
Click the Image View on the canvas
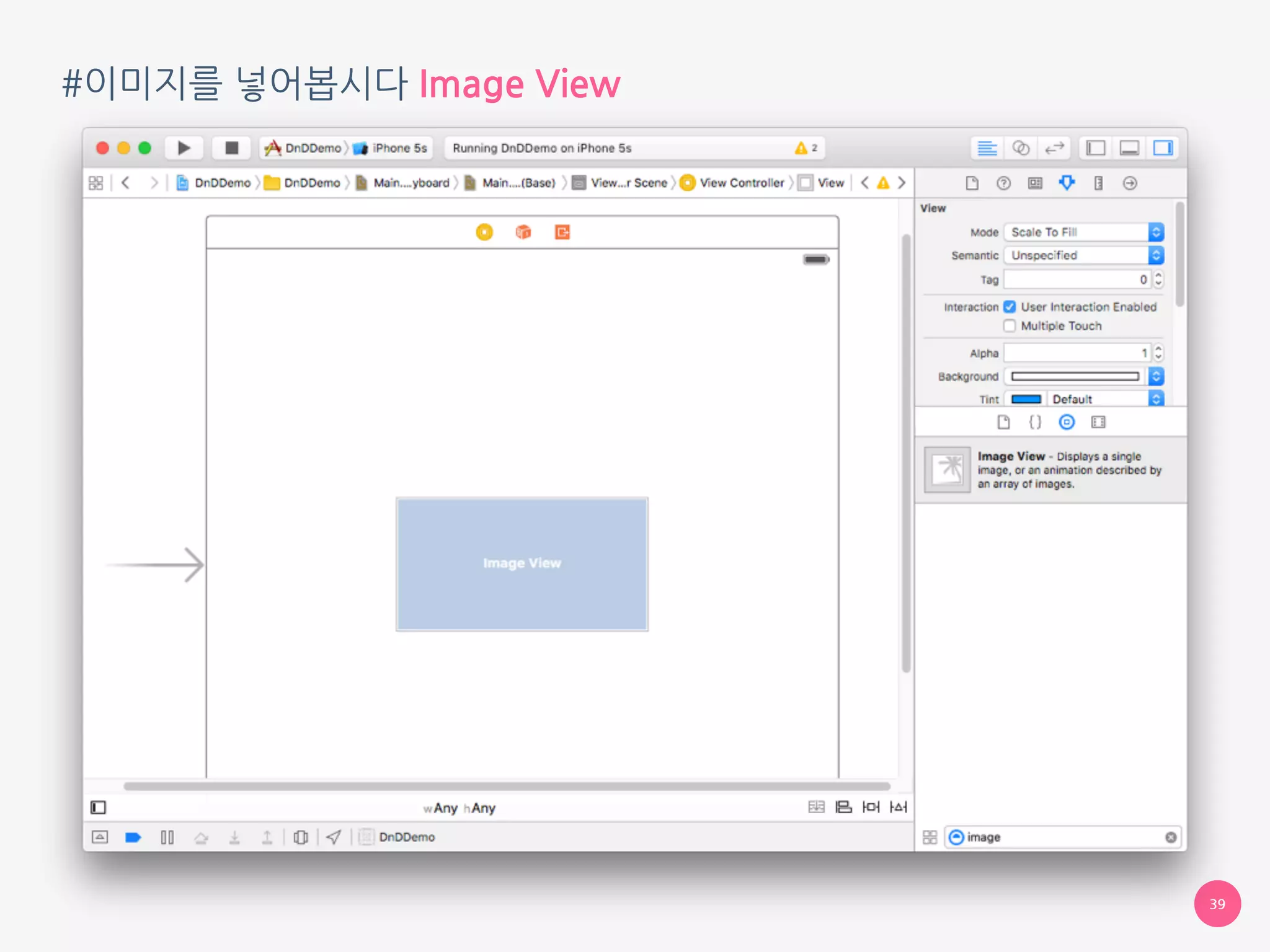click(x=522, y=564)
